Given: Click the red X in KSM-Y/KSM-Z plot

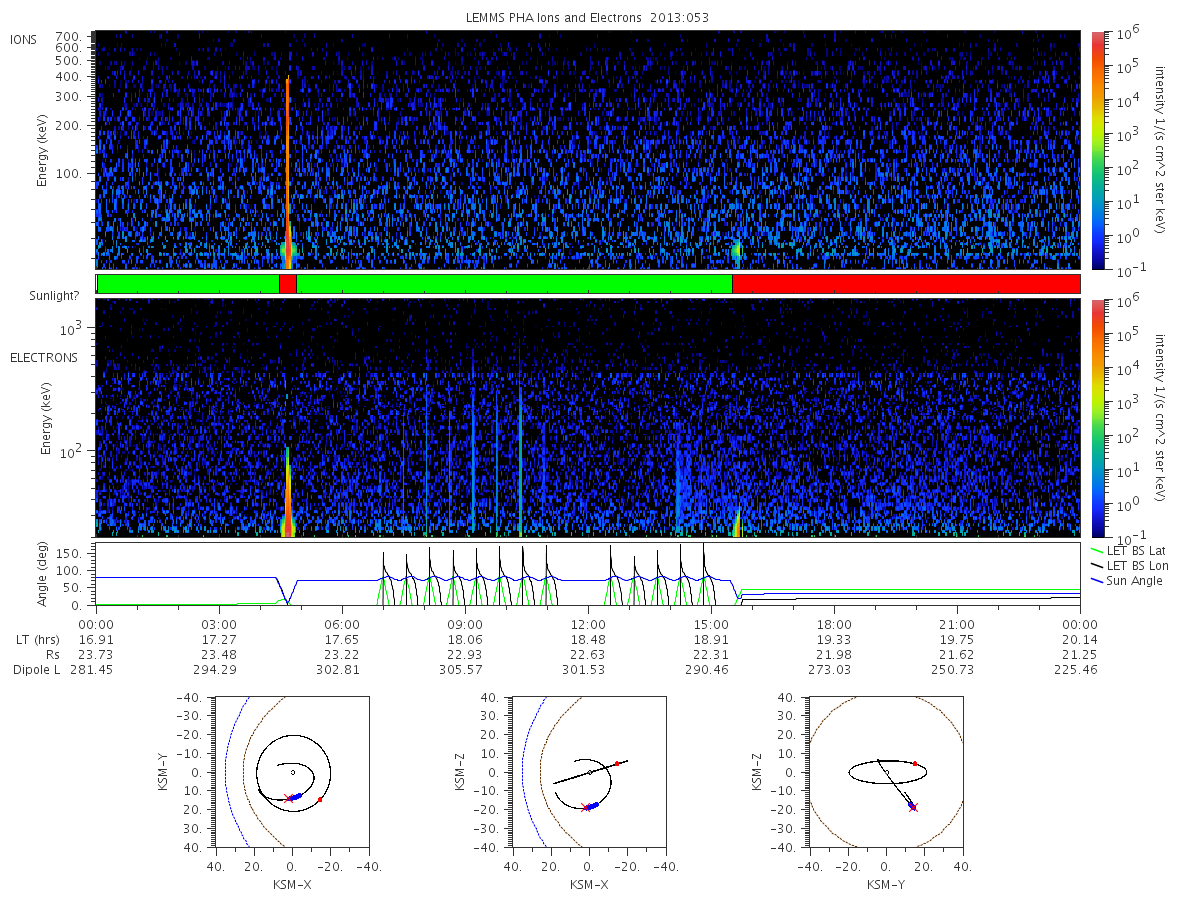Looking at the screenshot, I should click(913, 807).
